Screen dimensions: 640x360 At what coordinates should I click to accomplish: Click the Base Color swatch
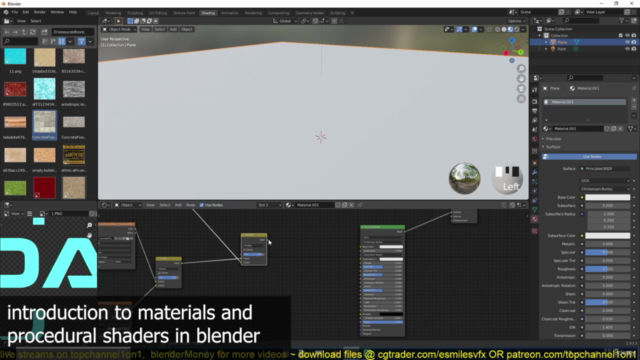coord(608,197)
